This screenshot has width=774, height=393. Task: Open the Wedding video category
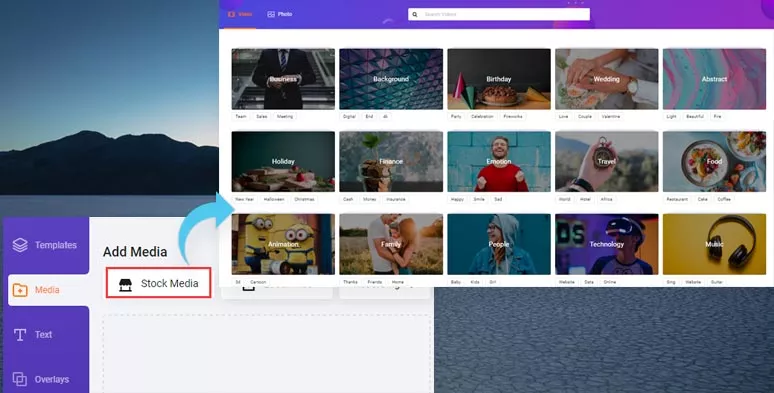[607, 79]
